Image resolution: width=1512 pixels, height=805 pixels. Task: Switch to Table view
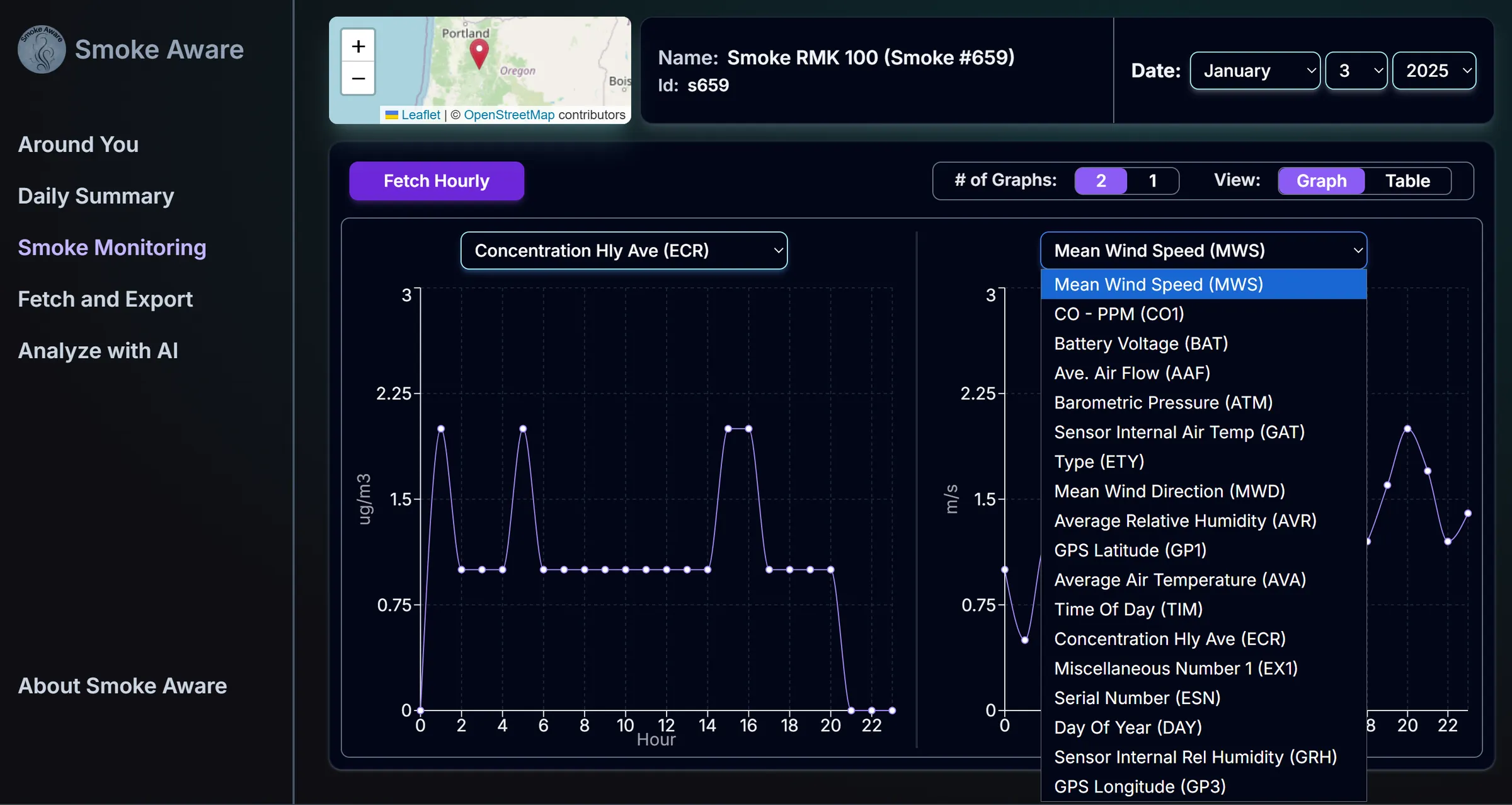coord(1407,181)
